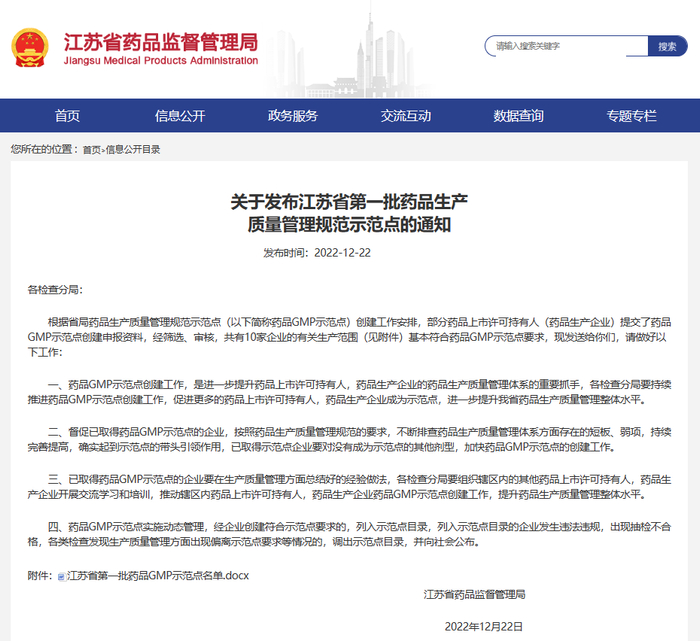Image resolution: width=700 pixels, height=641 pixels.
Task: Click the second title line 质量管理规范示范点的通知
Action: pyautogui.click(x=349, y=225)
